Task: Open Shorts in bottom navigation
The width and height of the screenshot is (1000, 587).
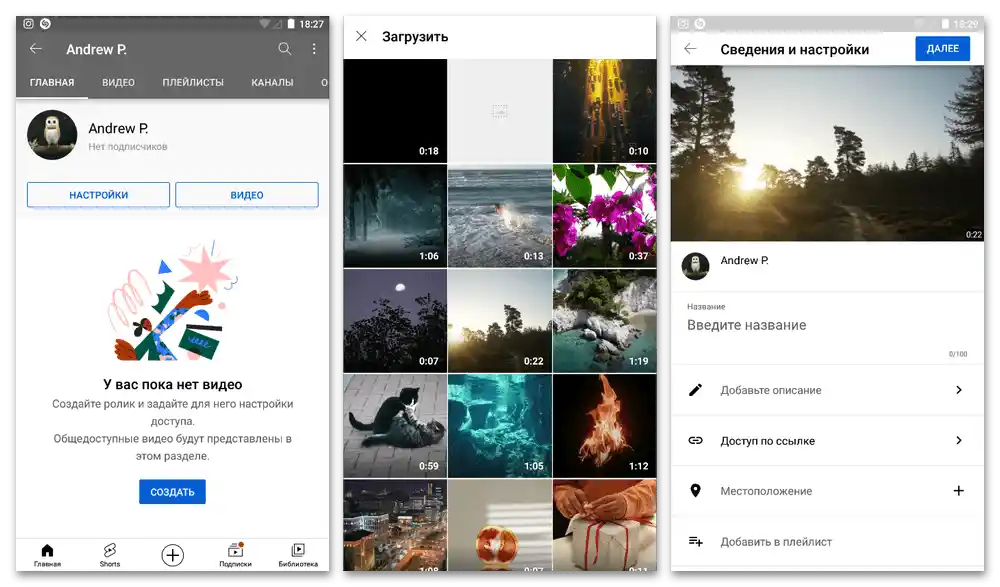Action: pyautogui.click(x=110, y=555)
